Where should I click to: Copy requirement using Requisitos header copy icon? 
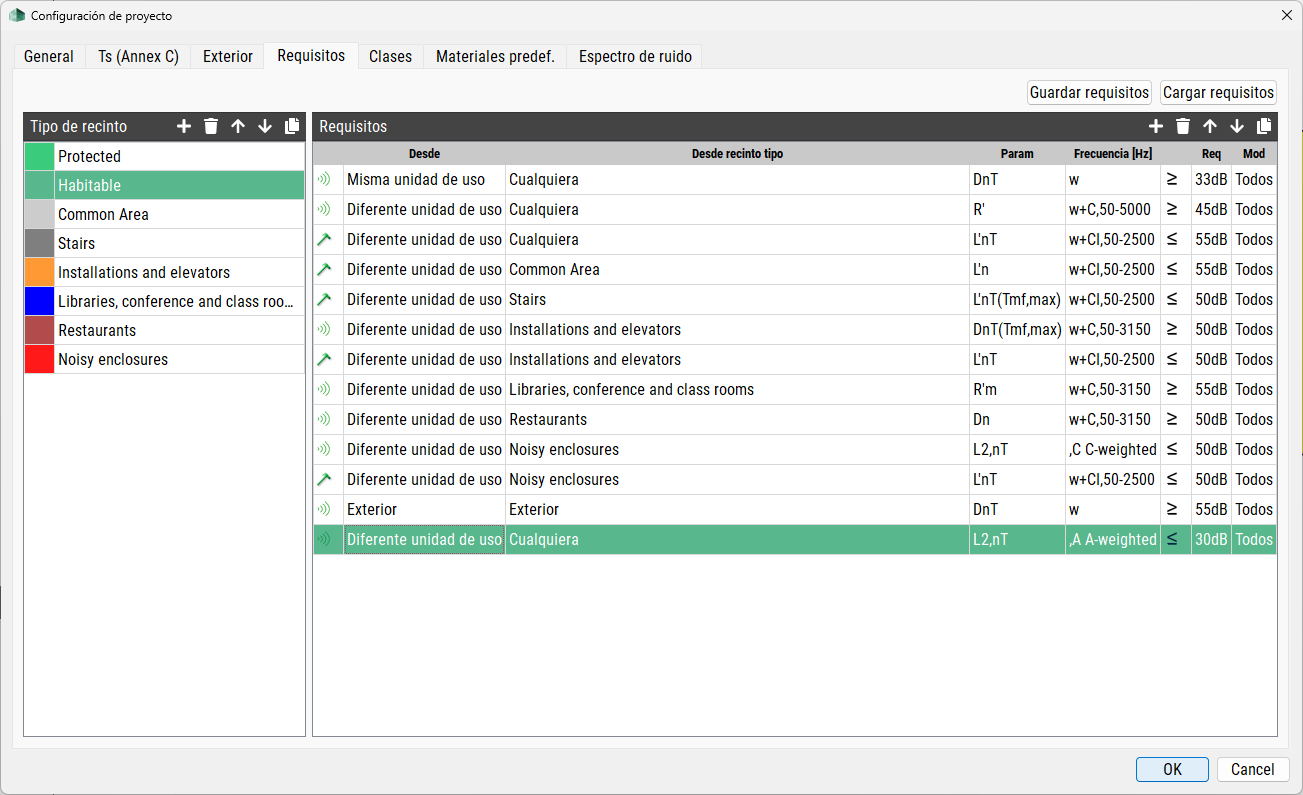pos(1264,126)
